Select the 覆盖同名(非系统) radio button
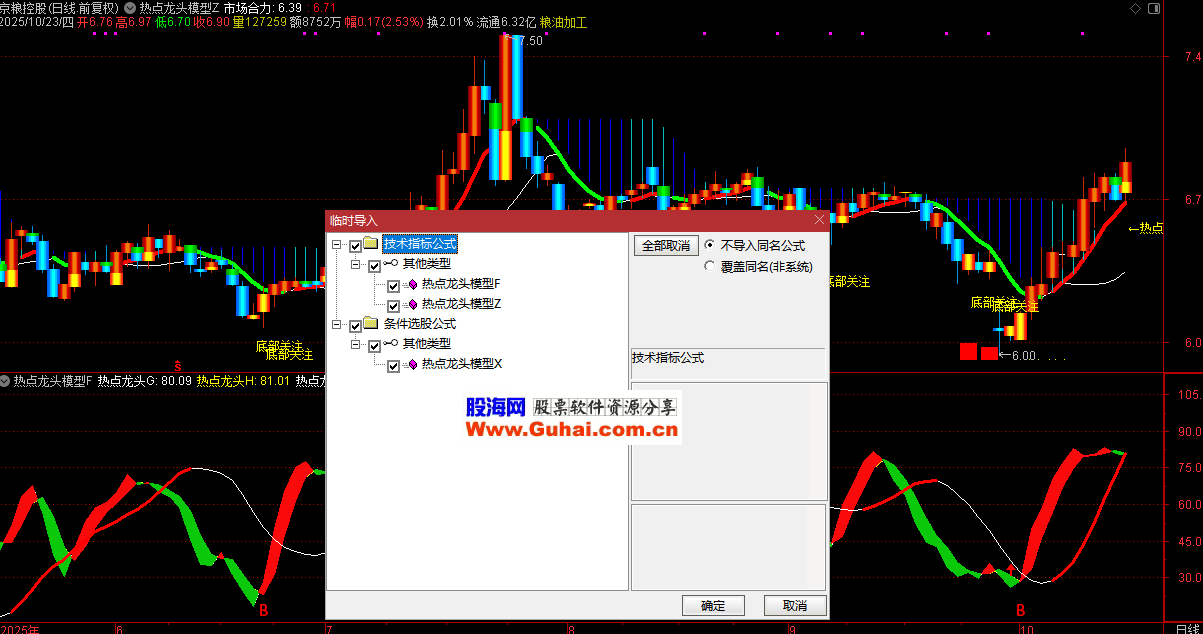 710,267
